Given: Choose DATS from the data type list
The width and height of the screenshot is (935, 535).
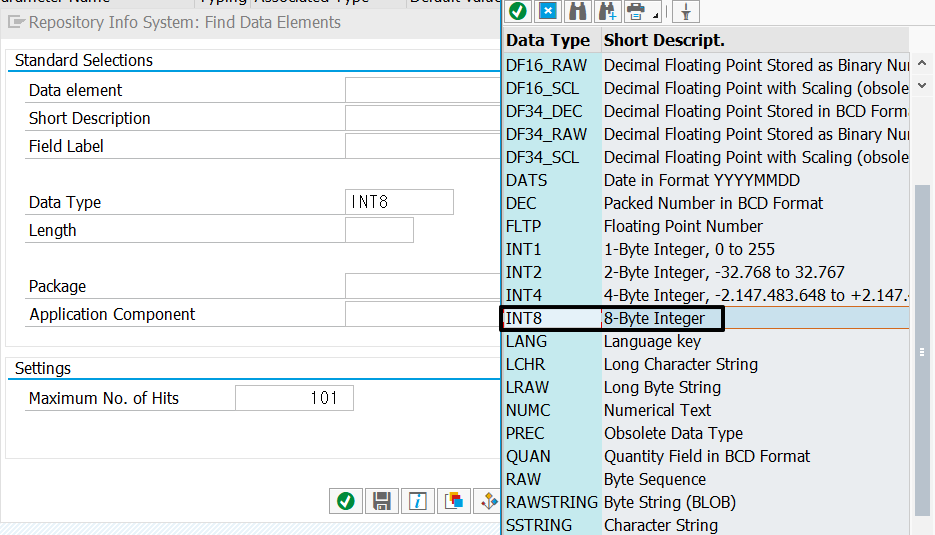Looking at the screenshot, I should coord(526,180).
